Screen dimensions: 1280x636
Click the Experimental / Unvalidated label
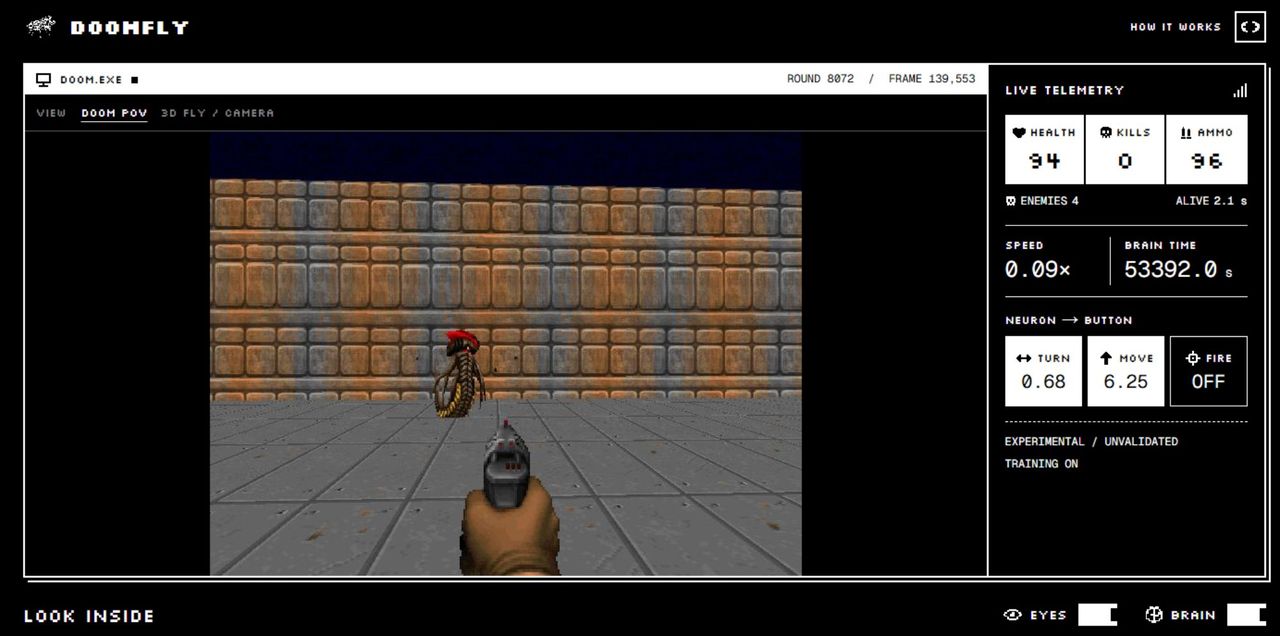pos(1091,441)
